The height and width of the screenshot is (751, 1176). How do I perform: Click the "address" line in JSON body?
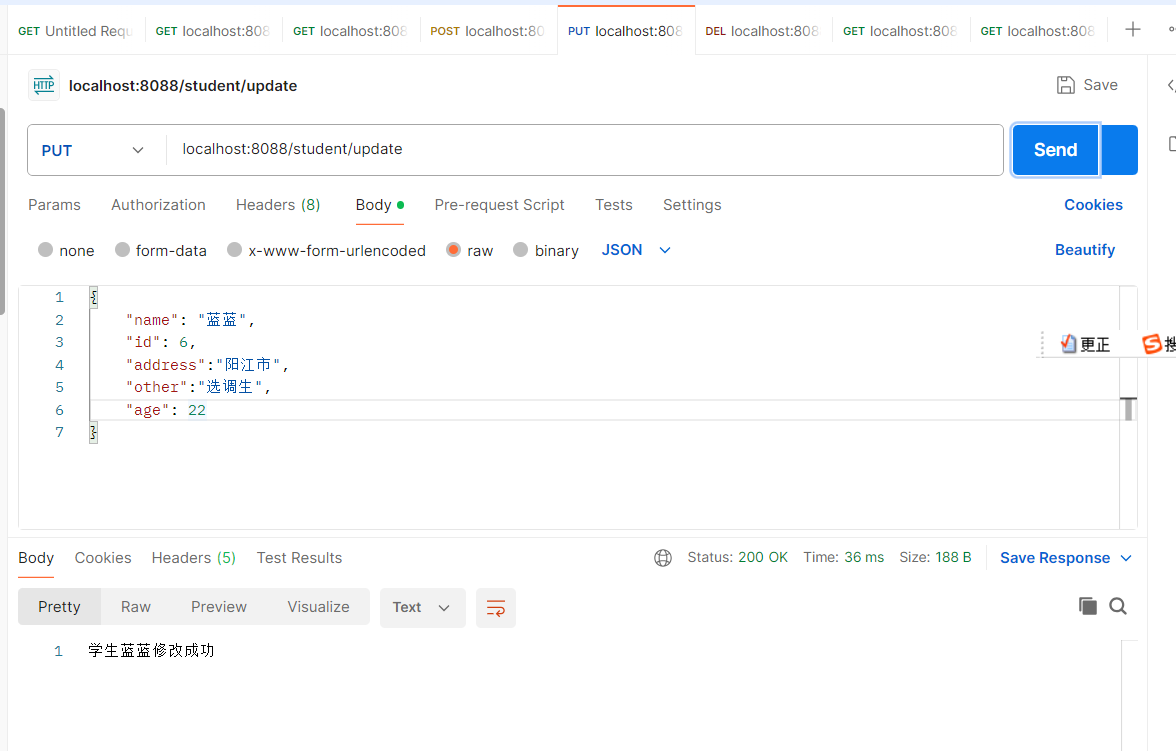pyautogui.click(x=207, y=365)
